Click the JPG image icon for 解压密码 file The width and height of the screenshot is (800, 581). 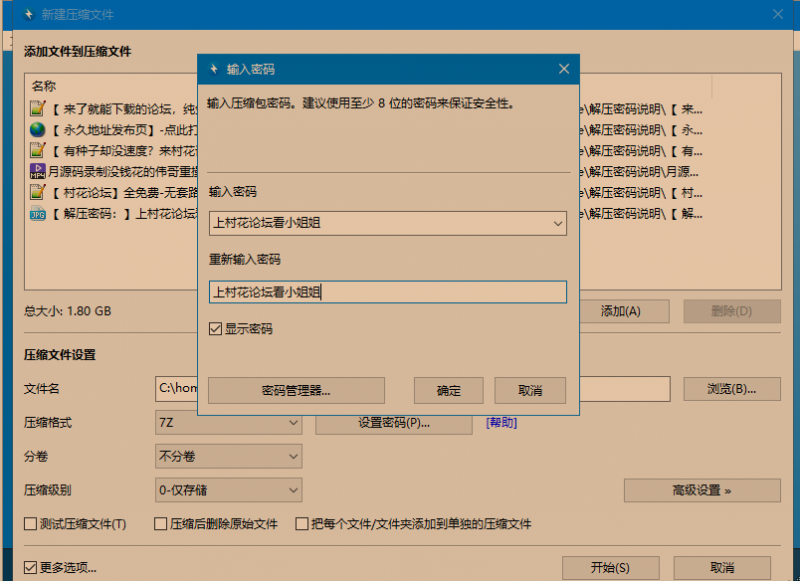(x=37, y=213)
